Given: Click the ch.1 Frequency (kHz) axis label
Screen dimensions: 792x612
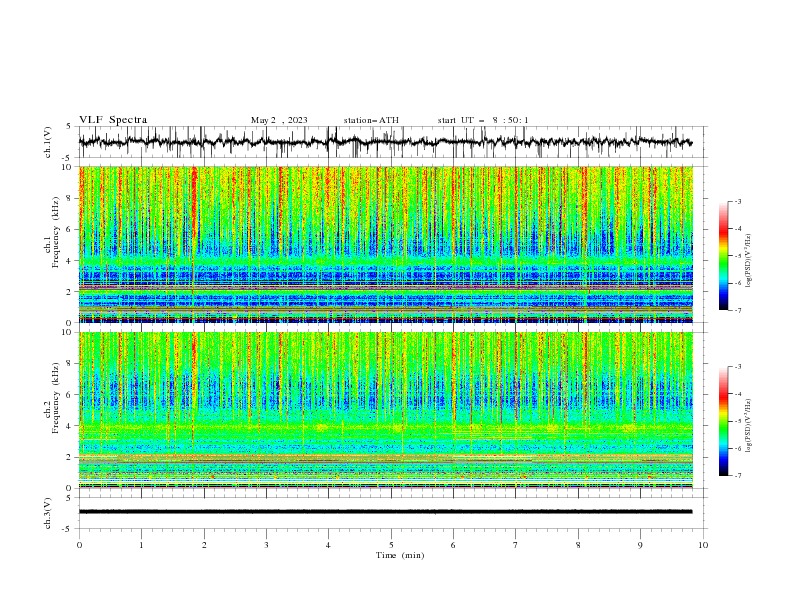Looking at the screenshot, I should 52,232.
